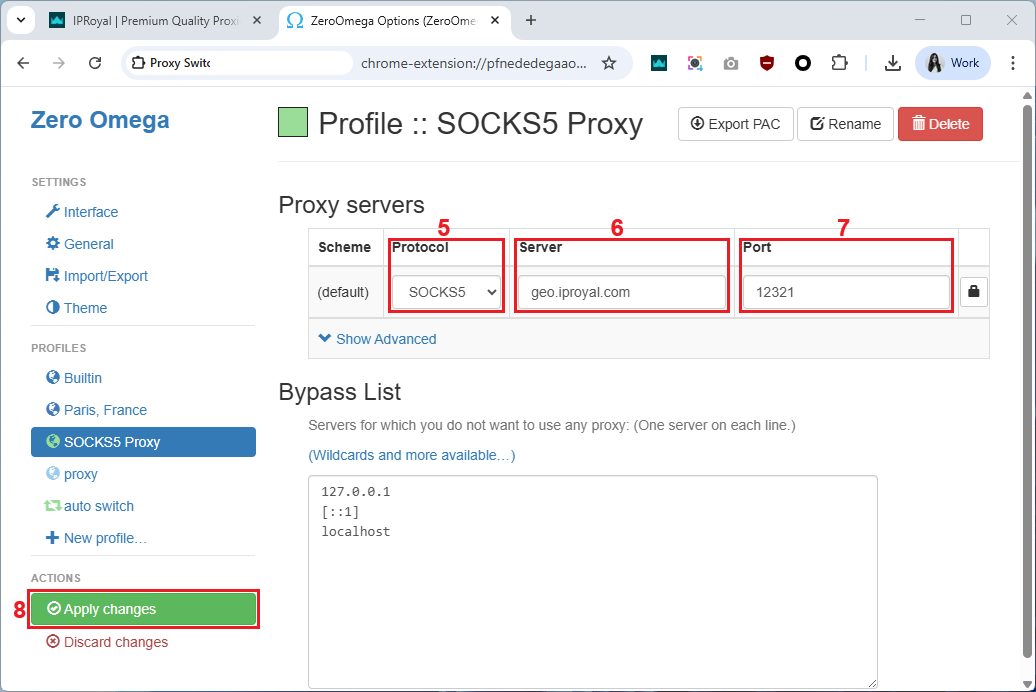
Task: Open the tab search dropdown arrow
Action: coord(20,20)
